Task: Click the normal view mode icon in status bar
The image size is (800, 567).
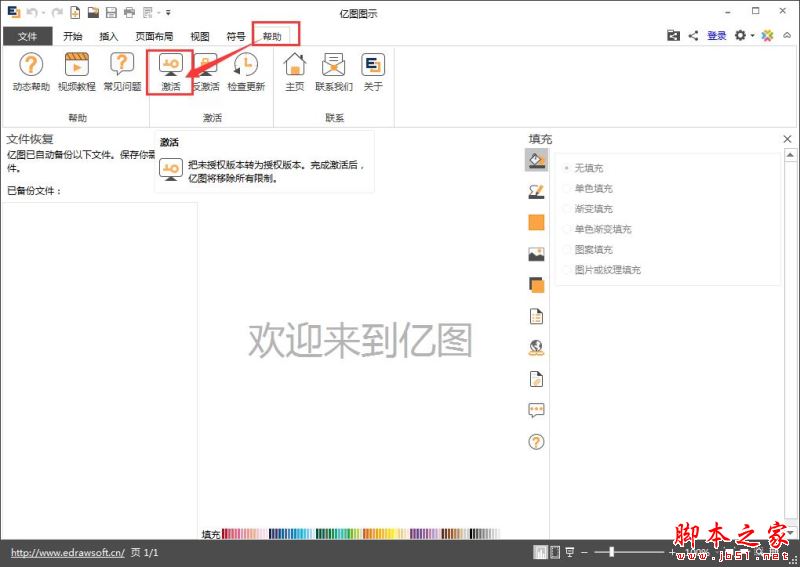Action: click(540, 552)
